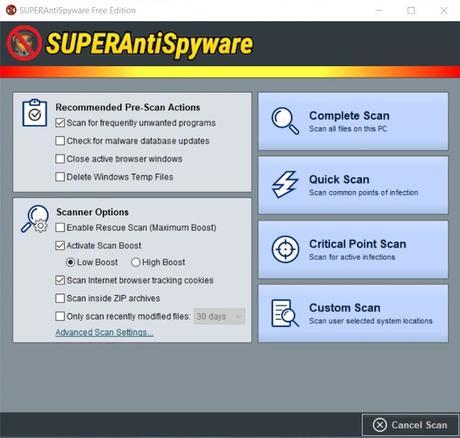Open the 30 days dropdown
460x438 pixels.
pyautogui.click(x=219, y=316)
